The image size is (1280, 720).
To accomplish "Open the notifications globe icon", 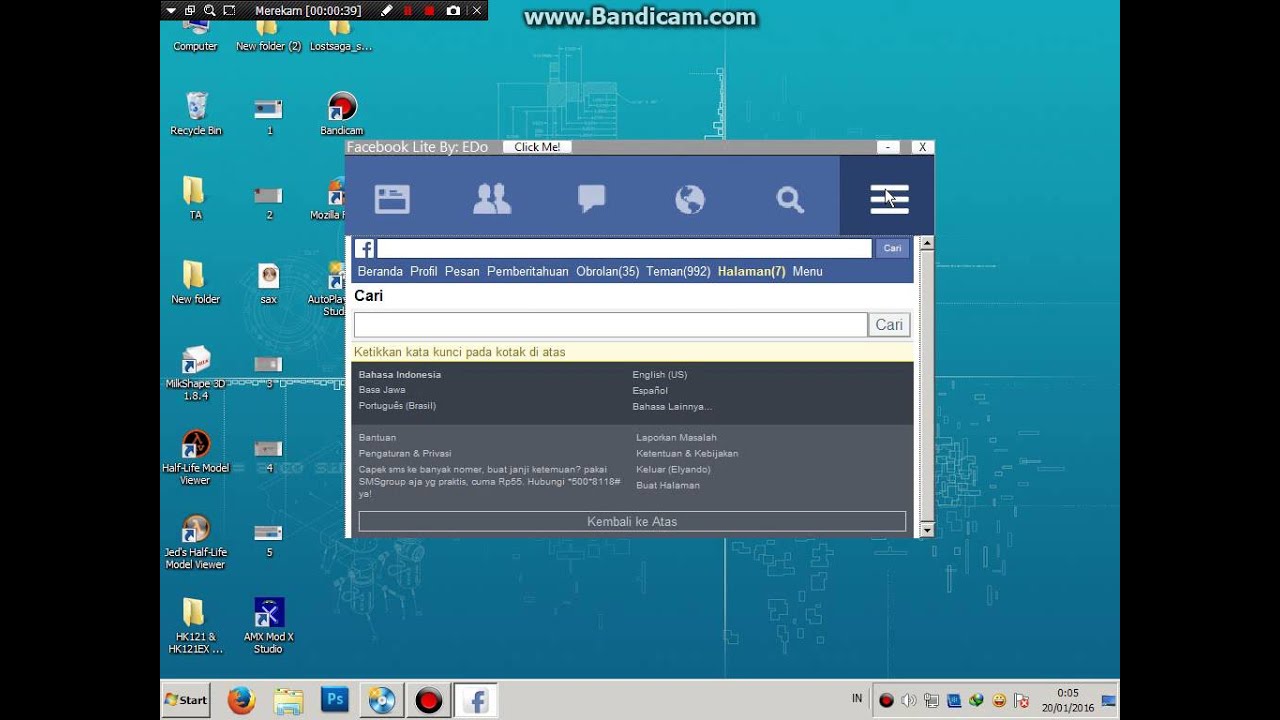I will point(690,199).
